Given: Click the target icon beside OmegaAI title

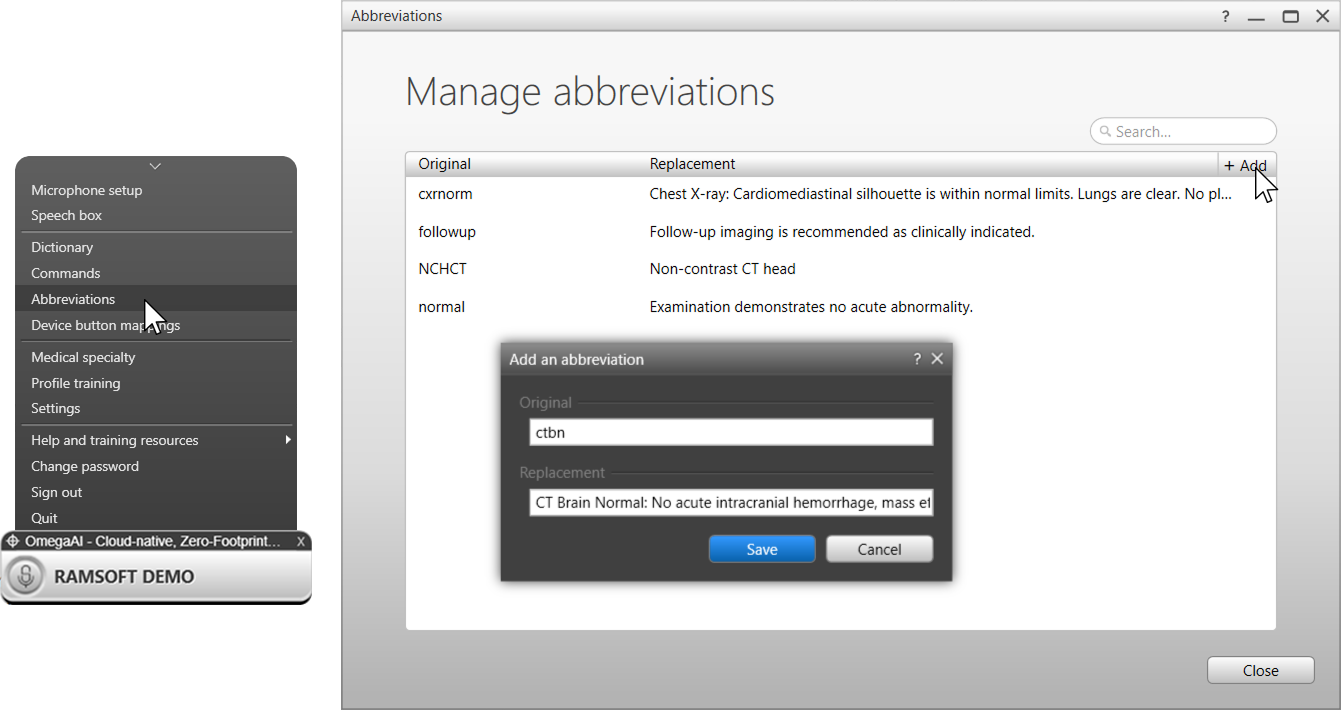Looking at the screenshot, I should [x=13, y=541].
